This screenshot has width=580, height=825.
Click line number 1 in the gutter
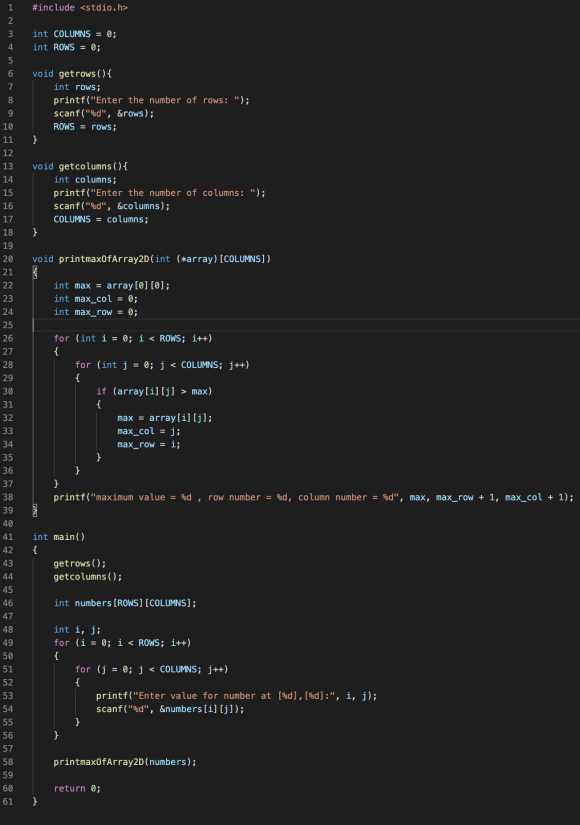[x=11, y=7]
